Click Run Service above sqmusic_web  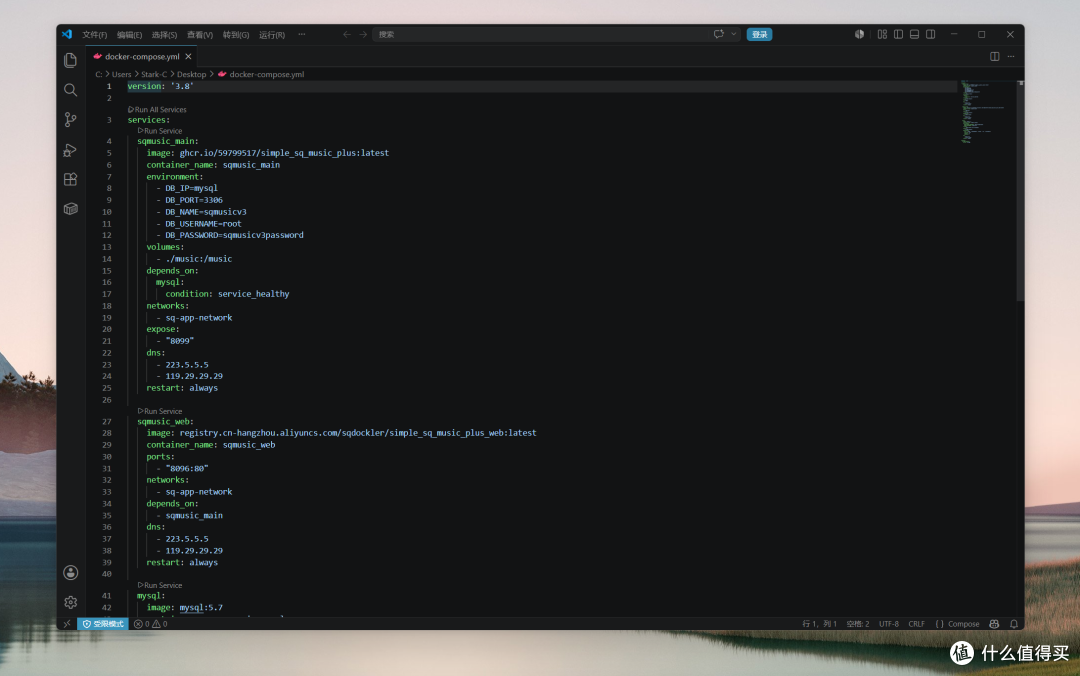coord(160,411)
